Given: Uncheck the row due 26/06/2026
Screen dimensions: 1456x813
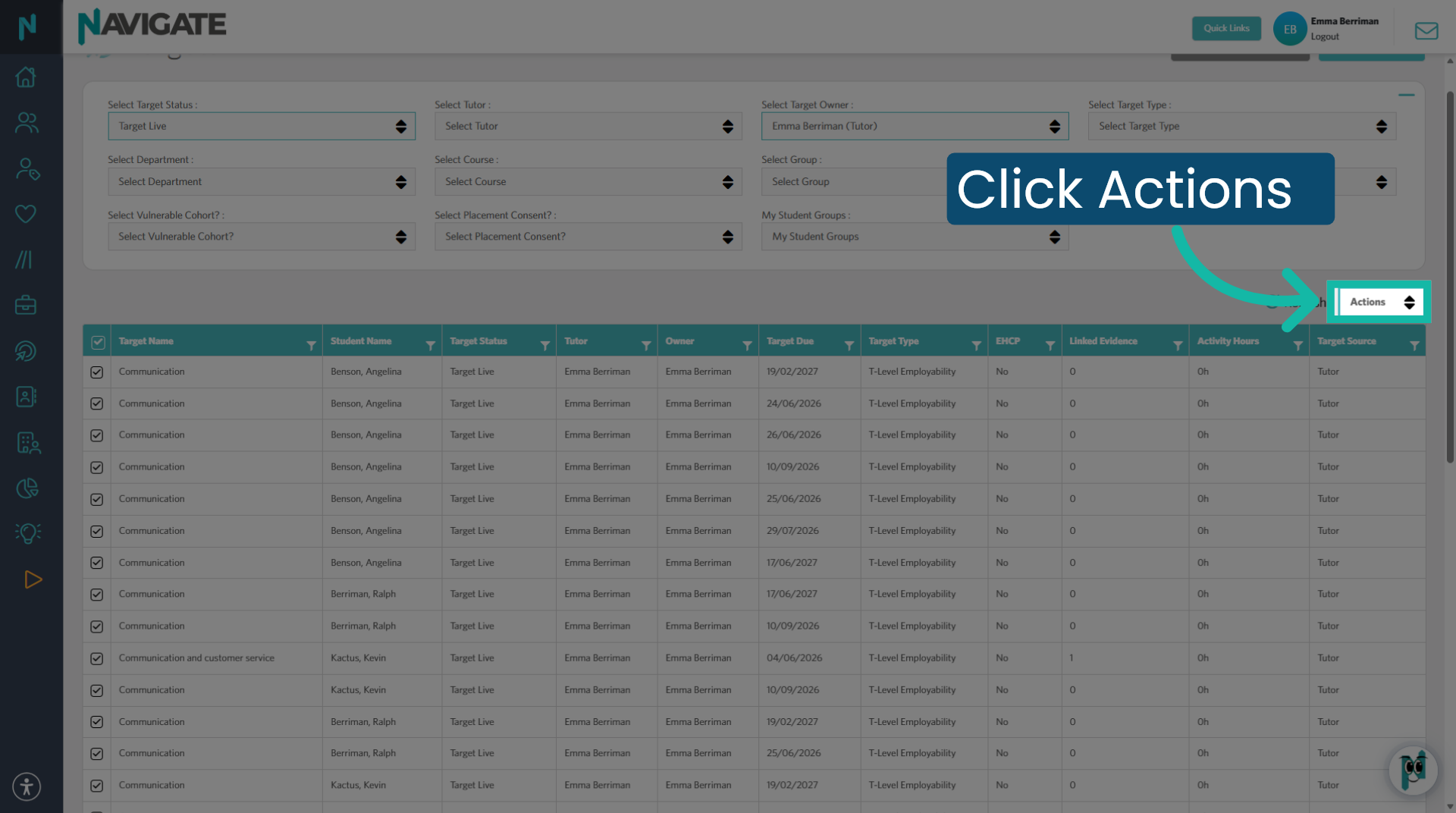Looking at the screenshot, I should click(x=96, y=435).
